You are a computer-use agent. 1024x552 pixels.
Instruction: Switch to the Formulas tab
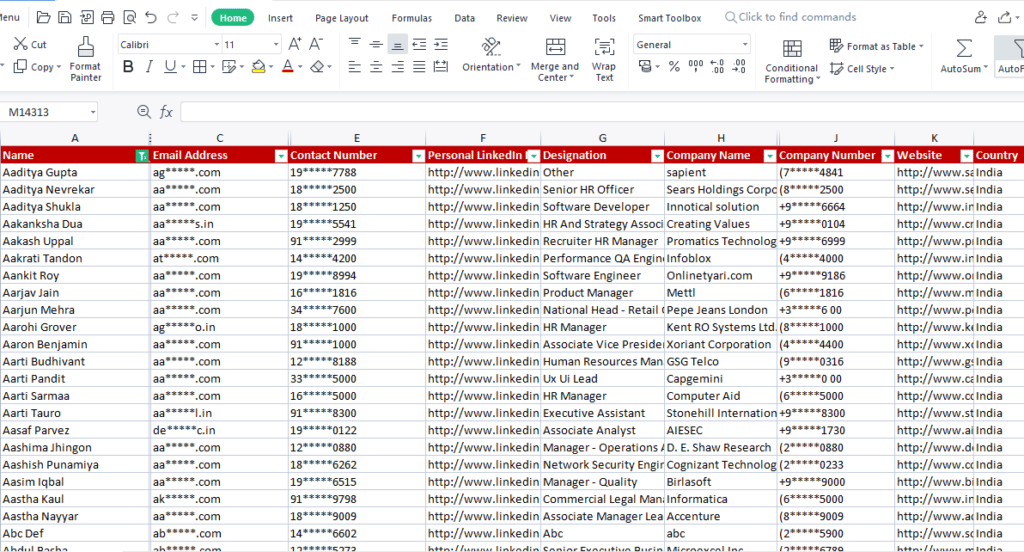[x=411, y=18]
